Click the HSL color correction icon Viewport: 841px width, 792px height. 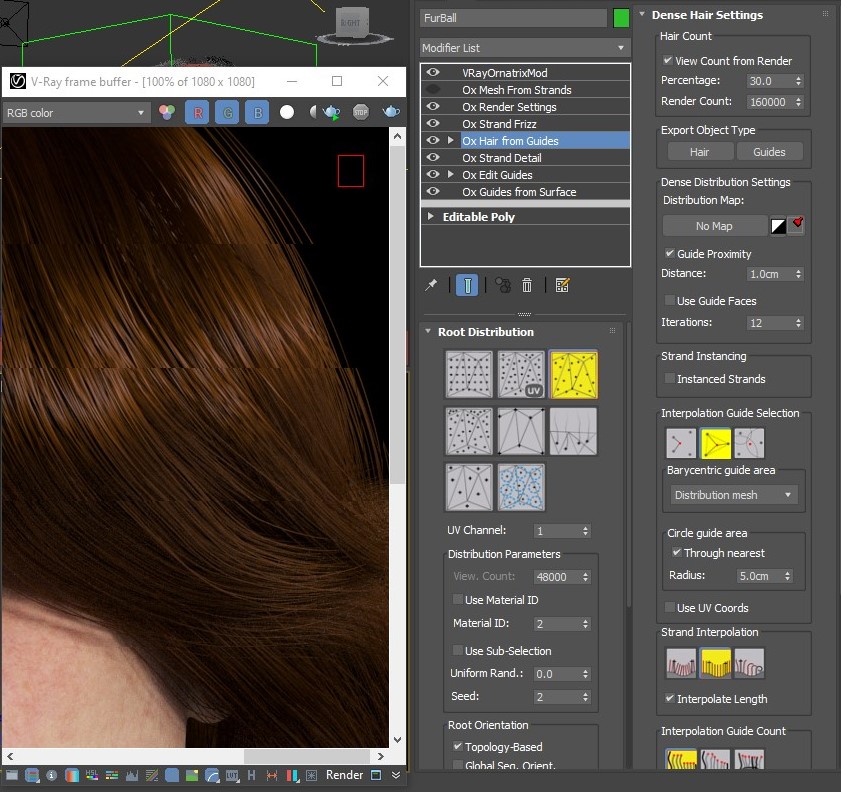tap(91, 775)
